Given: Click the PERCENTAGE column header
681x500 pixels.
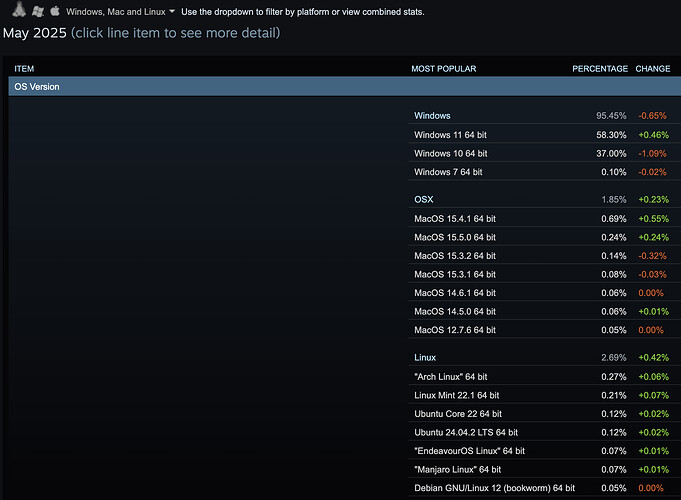Looking at the screenshot, I should pyautogui.click(x=600, y=69).
